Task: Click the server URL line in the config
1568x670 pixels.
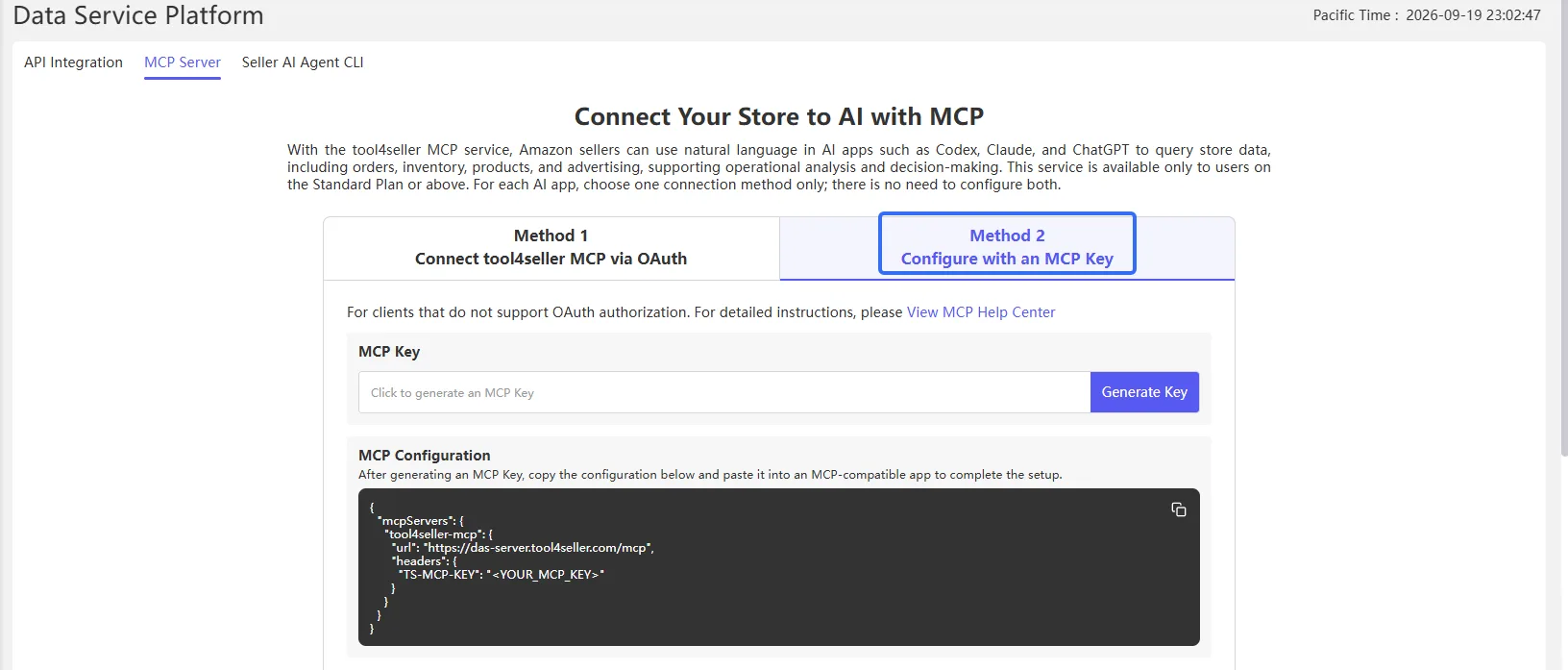Action: pyautogui.click(x=523, y=548)
